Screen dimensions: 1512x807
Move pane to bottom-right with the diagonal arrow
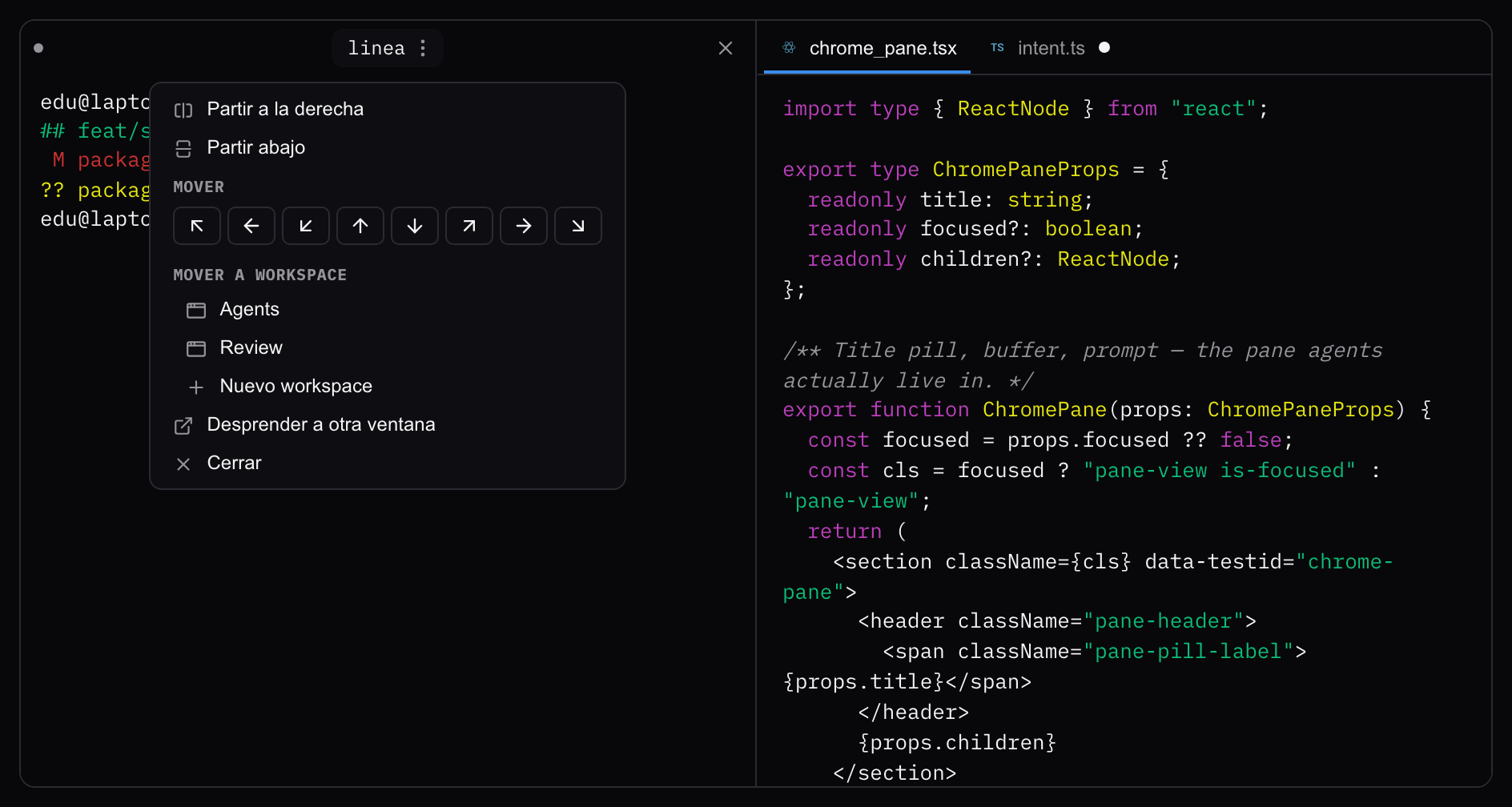point(578,226)
